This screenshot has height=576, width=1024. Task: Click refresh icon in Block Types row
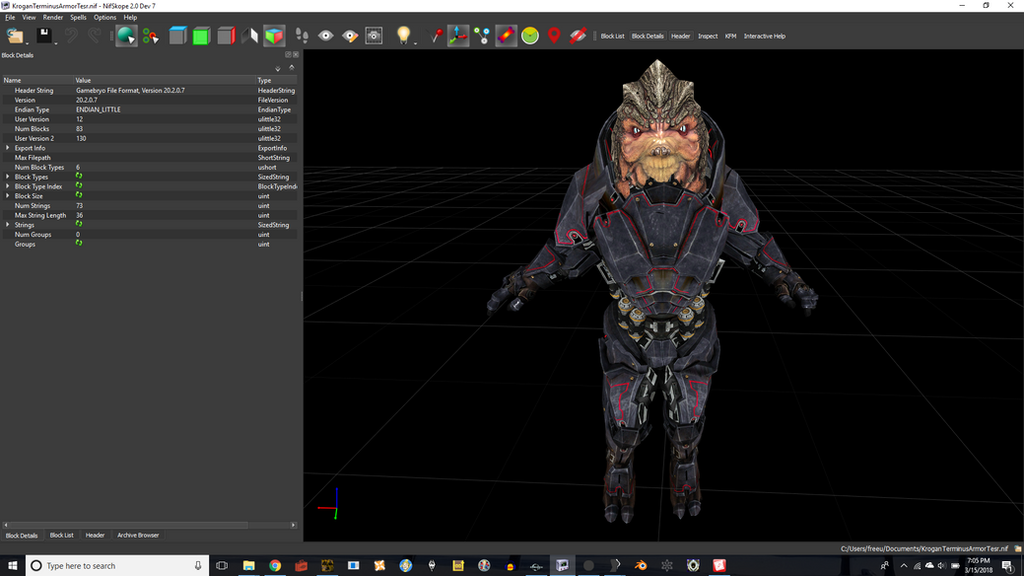coord(78,176)
